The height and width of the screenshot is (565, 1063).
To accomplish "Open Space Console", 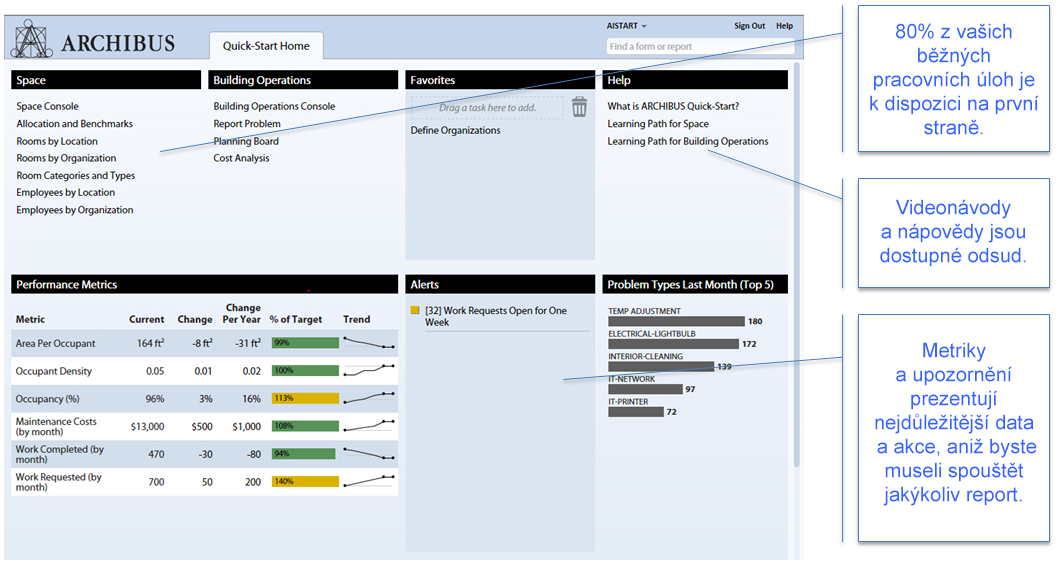I will coord(47,106).
